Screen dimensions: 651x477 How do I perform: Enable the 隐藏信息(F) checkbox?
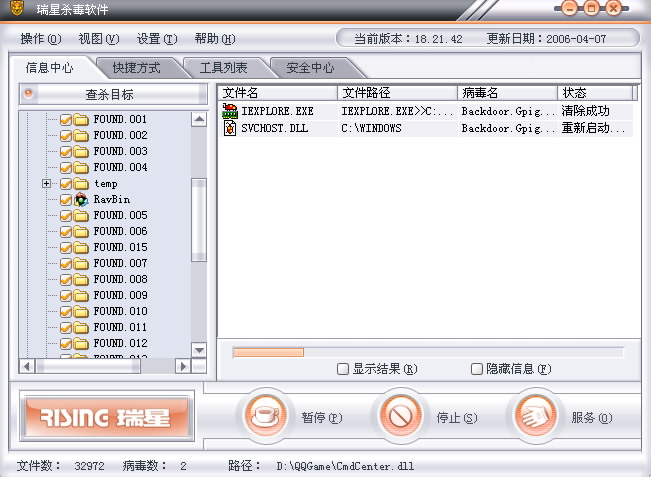tap(477, 369)
